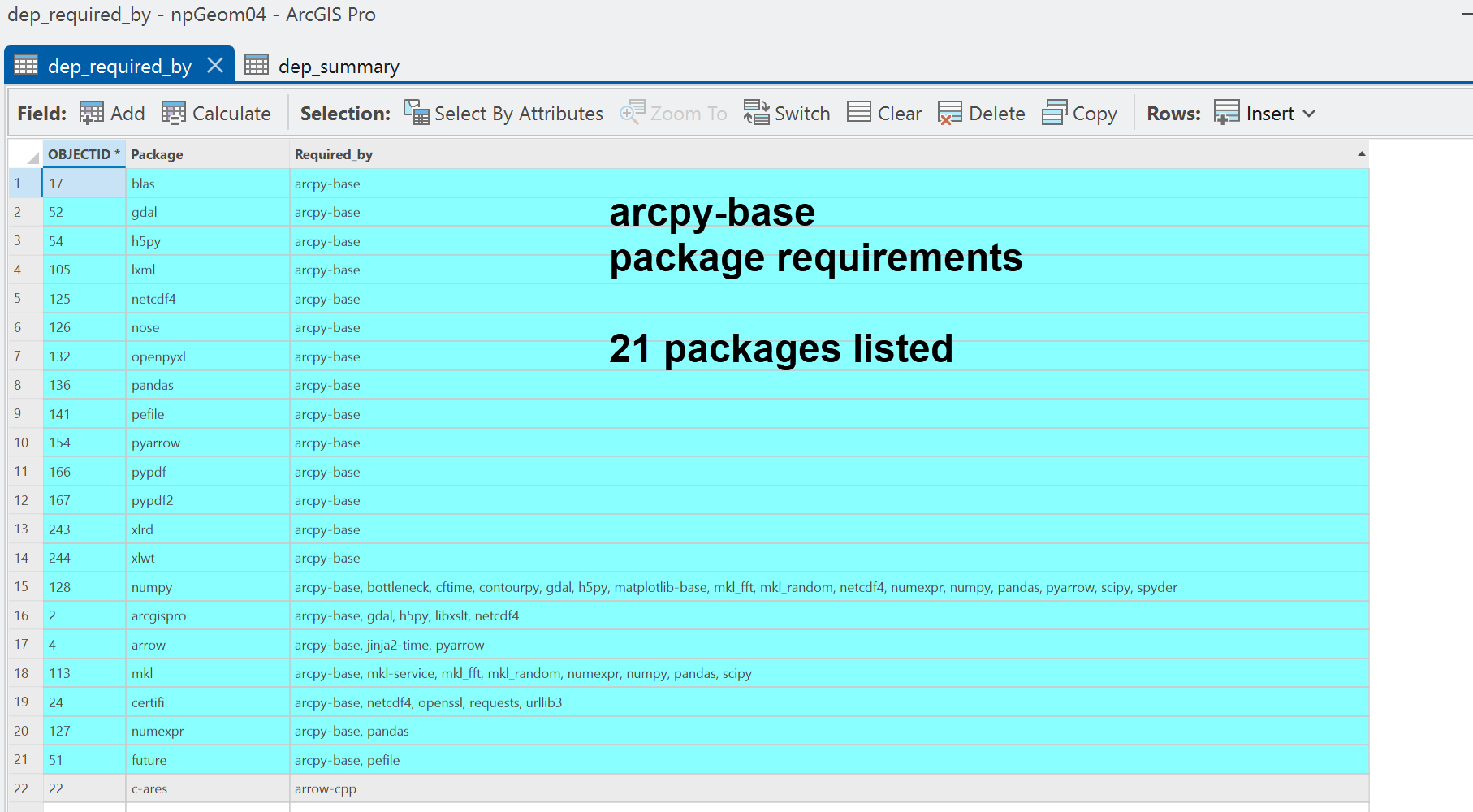Click the dep_summary tab table icon
The image size is (1473, 812).
[257, 65]
